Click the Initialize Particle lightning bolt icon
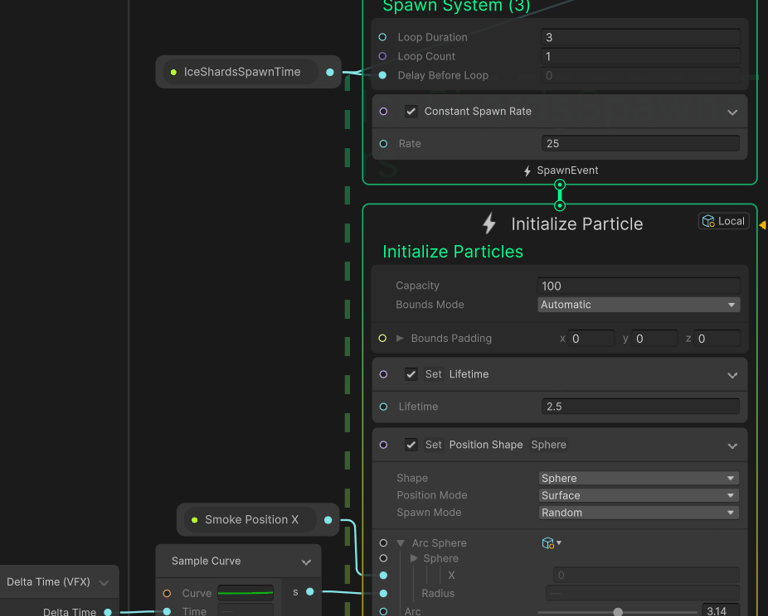Screen dimensions: 768x616 click(489, 223)
